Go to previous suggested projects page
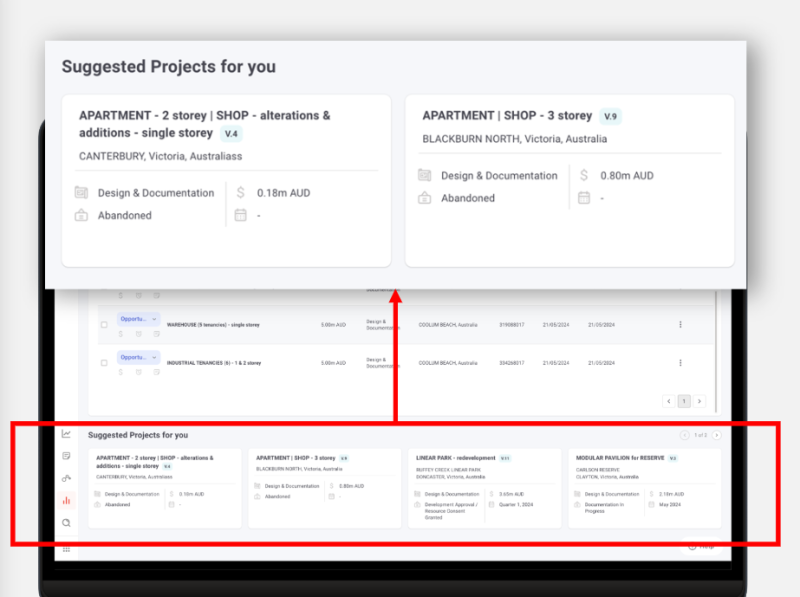This screenshot has width=800, height=597. point(685,435)
